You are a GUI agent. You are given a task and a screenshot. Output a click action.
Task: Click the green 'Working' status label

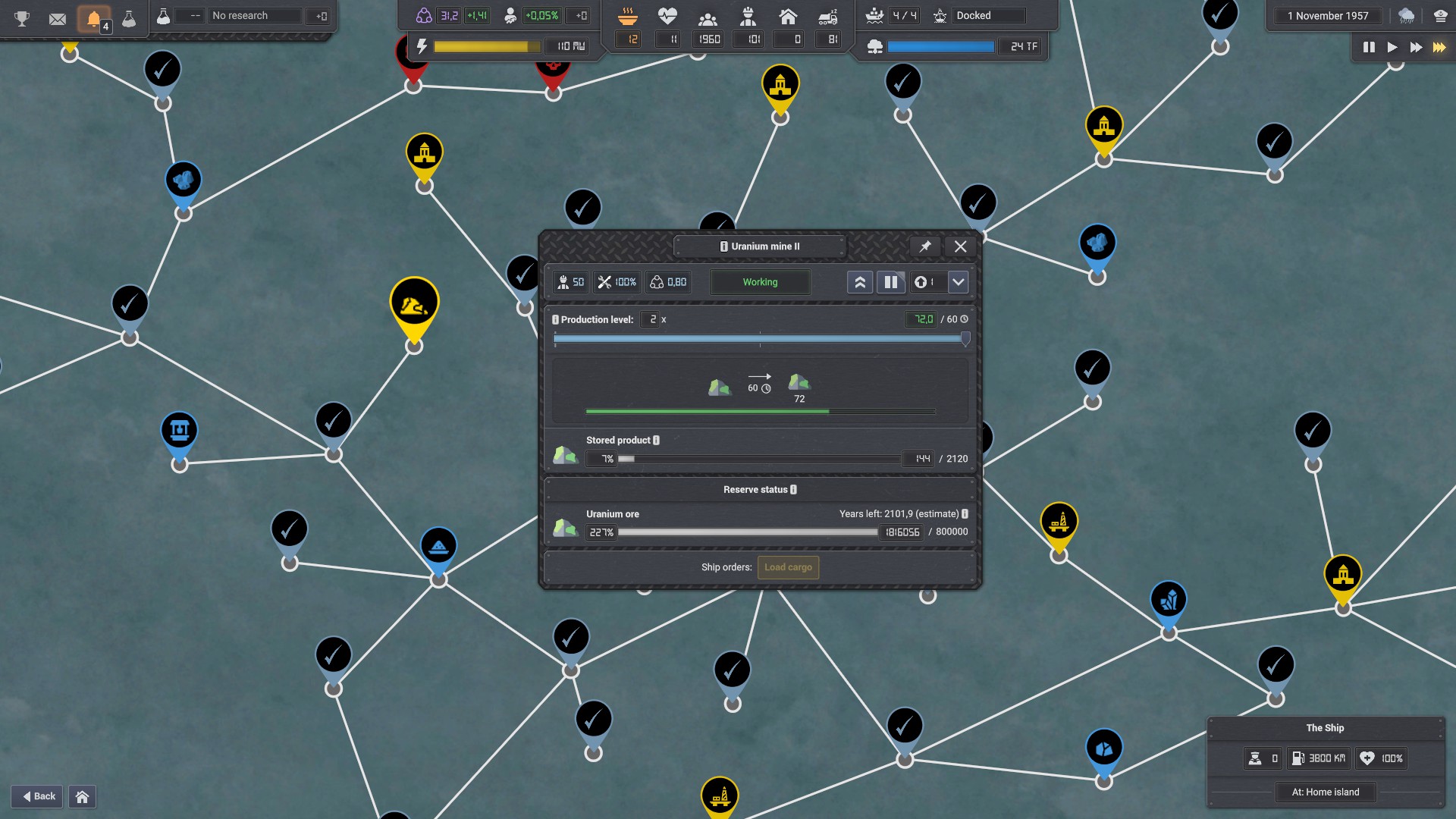coord(760,282)
